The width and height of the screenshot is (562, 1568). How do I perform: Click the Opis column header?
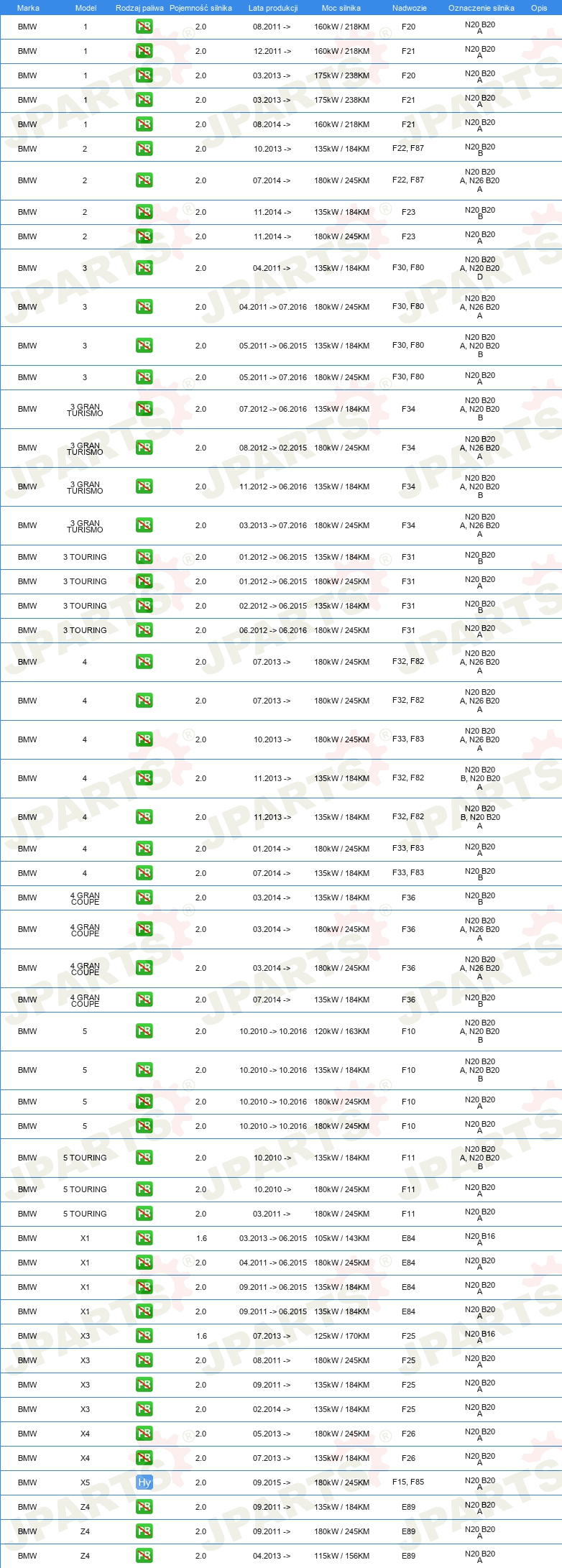(539, 8)
